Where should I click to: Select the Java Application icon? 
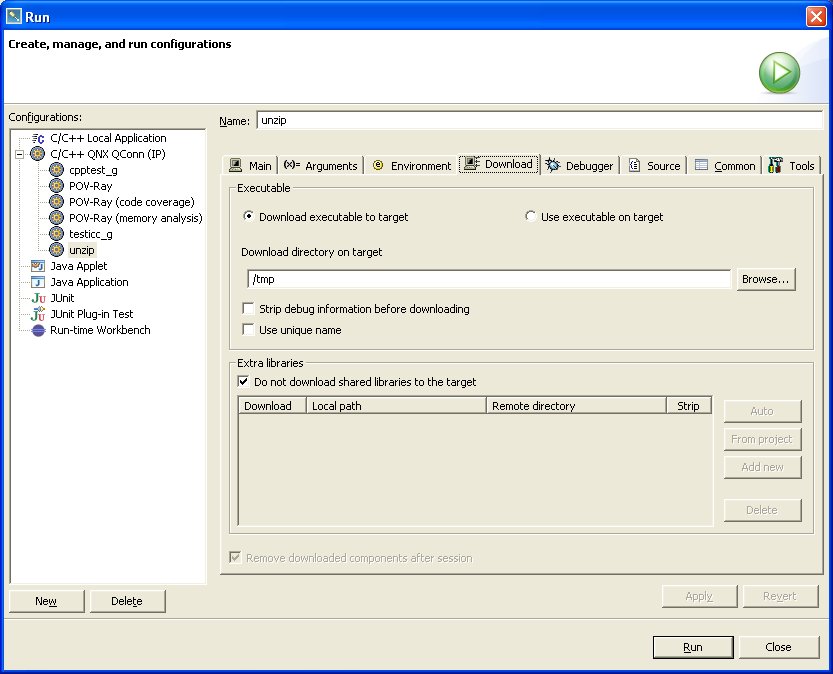[x=38, y=282]
